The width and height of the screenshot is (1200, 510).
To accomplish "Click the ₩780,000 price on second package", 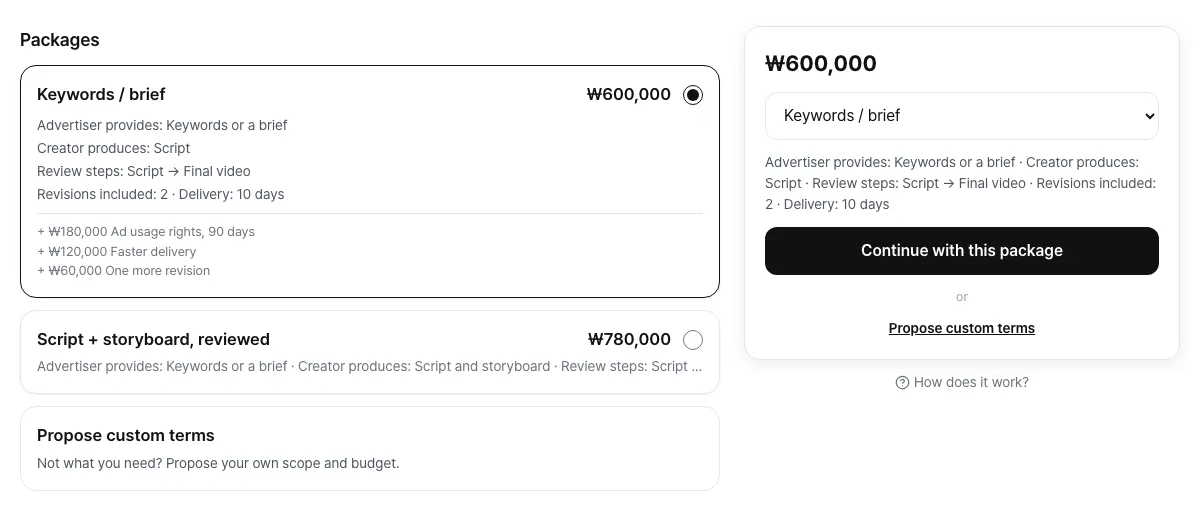I will point(629,340).
